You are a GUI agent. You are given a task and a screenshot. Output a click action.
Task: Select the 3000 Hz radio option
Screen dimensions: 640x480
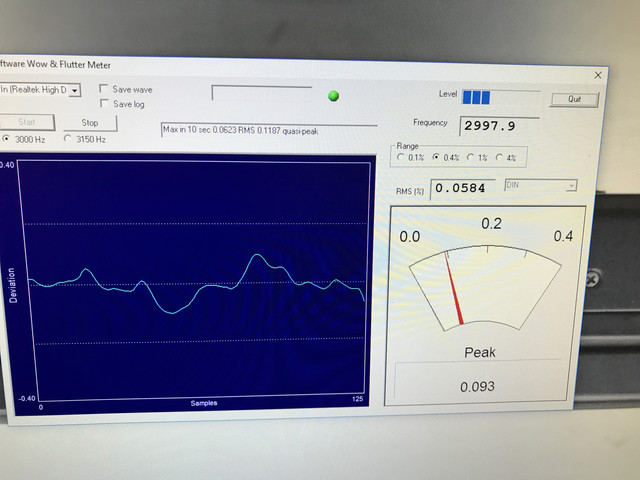6,139
